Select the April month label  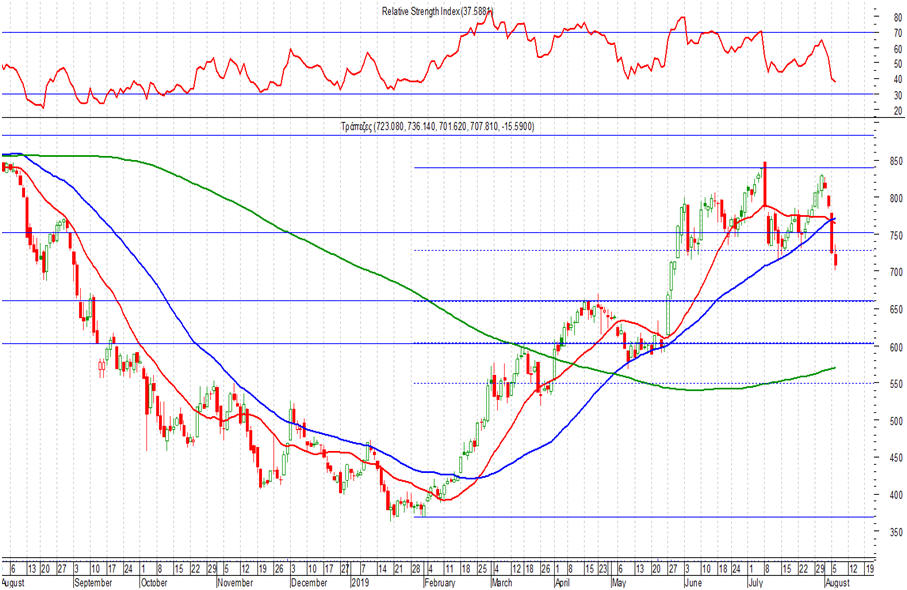[563, 582]
